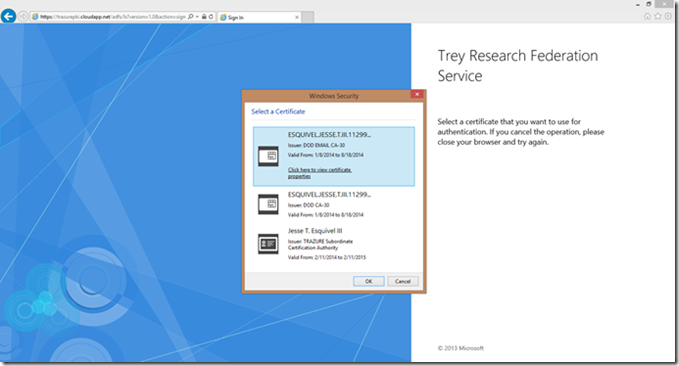Screen dimensions: 679x366
Task: Click the DOD EMAIL CA-30 certificate icon
Action: (268, 156)
